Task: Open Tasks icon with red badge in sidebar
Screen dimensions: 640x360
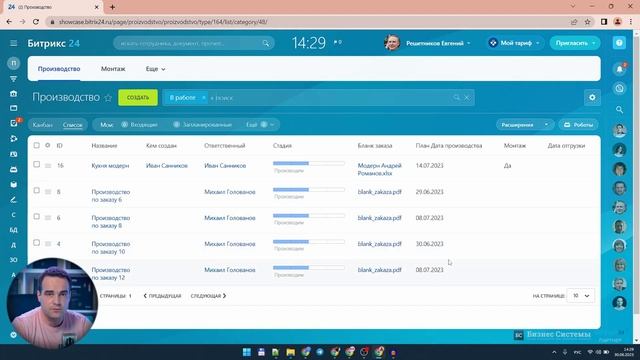Action: click(x=13, y=123)
